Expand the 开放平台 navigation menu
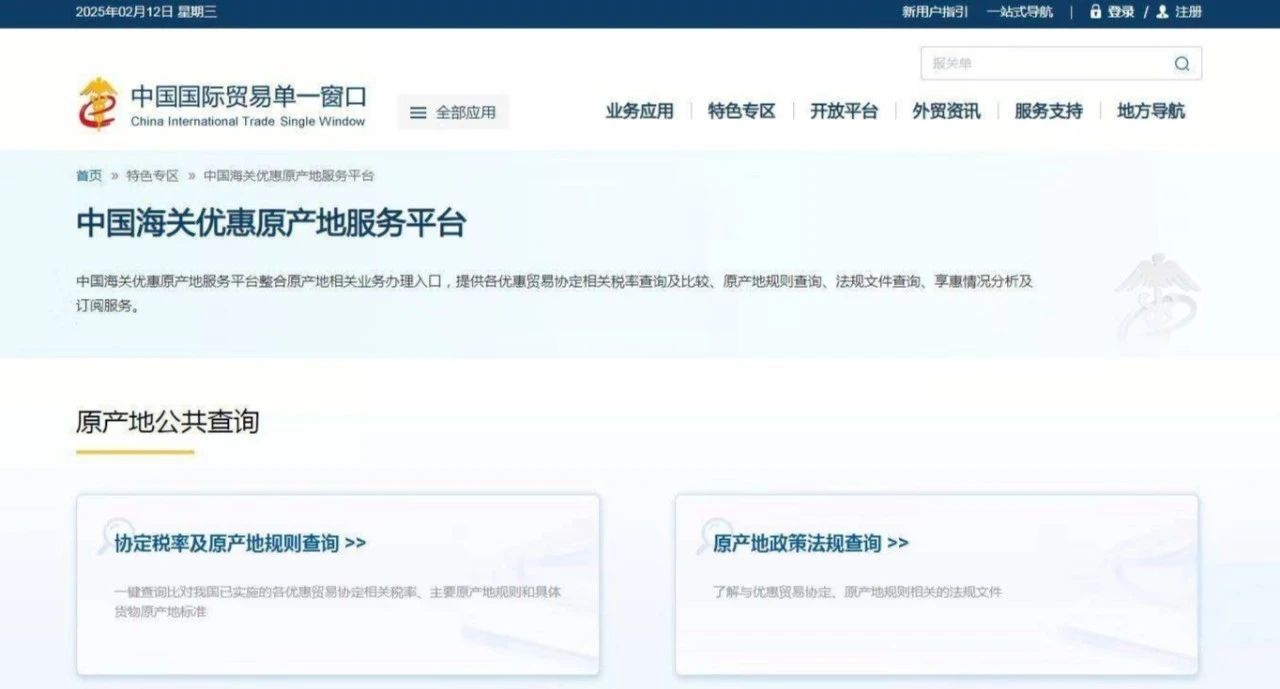The width and height of the screenshot is (1280, 689). (843, 111)
